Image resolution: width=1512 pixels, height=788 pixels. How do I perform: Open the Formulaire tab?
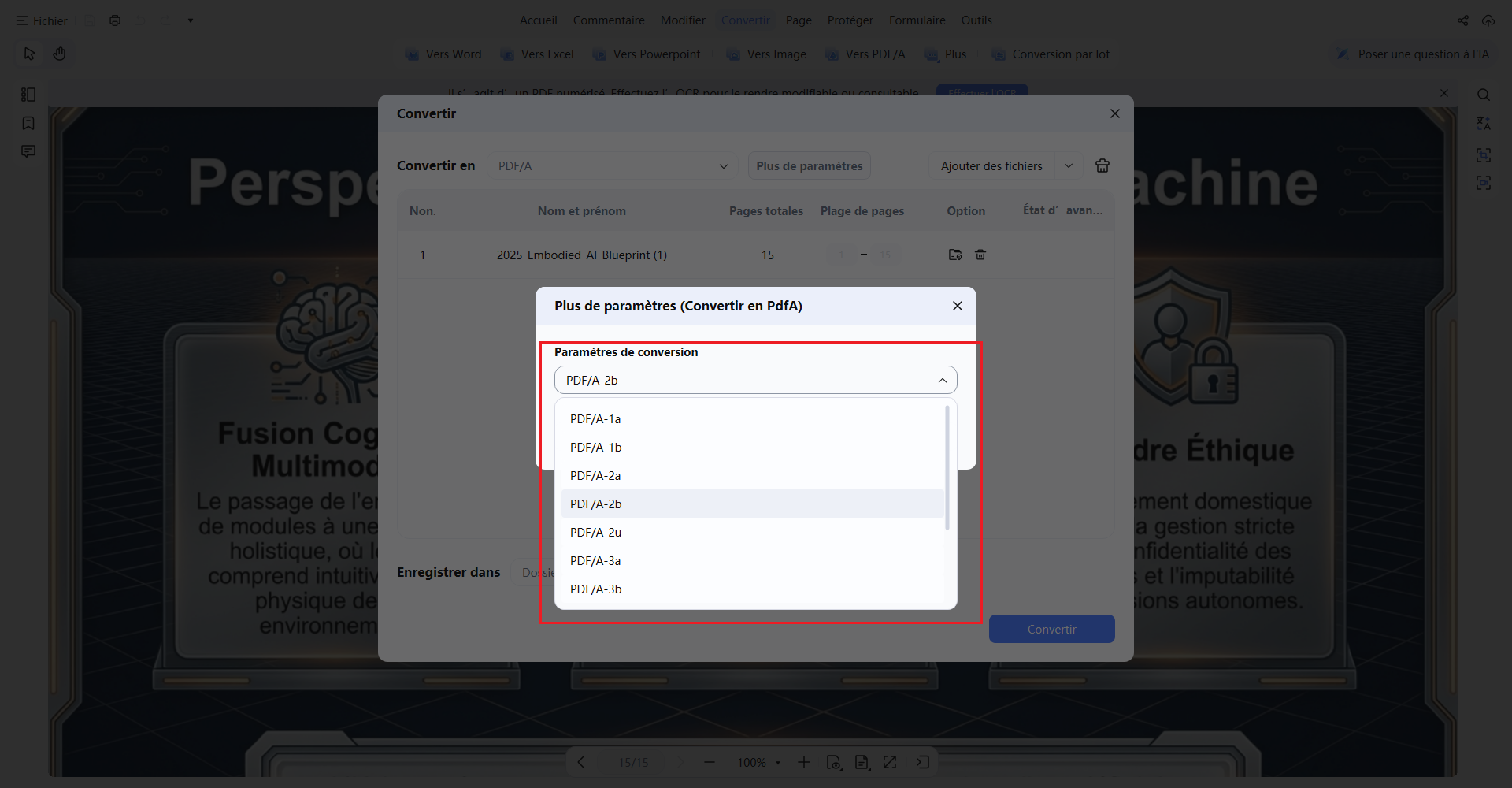[917, 20]
